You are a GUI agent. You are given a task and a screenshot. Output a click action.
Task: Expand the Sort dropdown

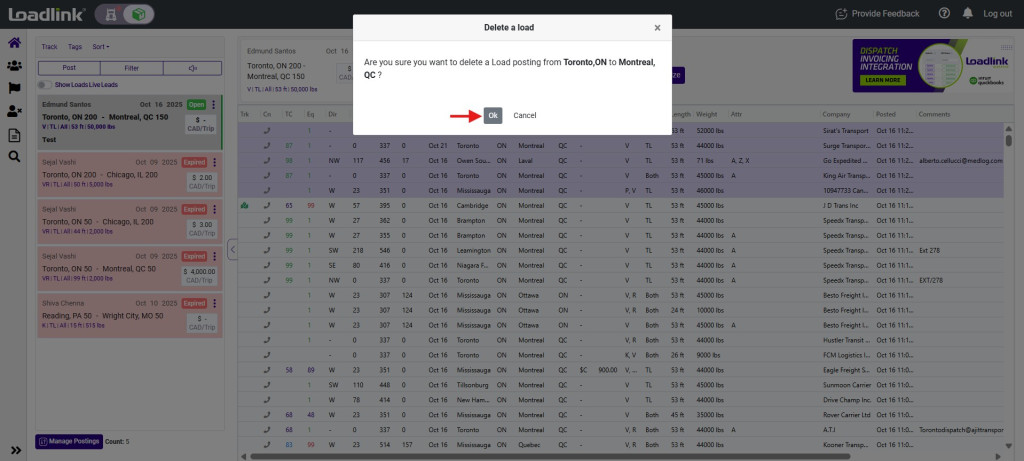coord(101,46)
